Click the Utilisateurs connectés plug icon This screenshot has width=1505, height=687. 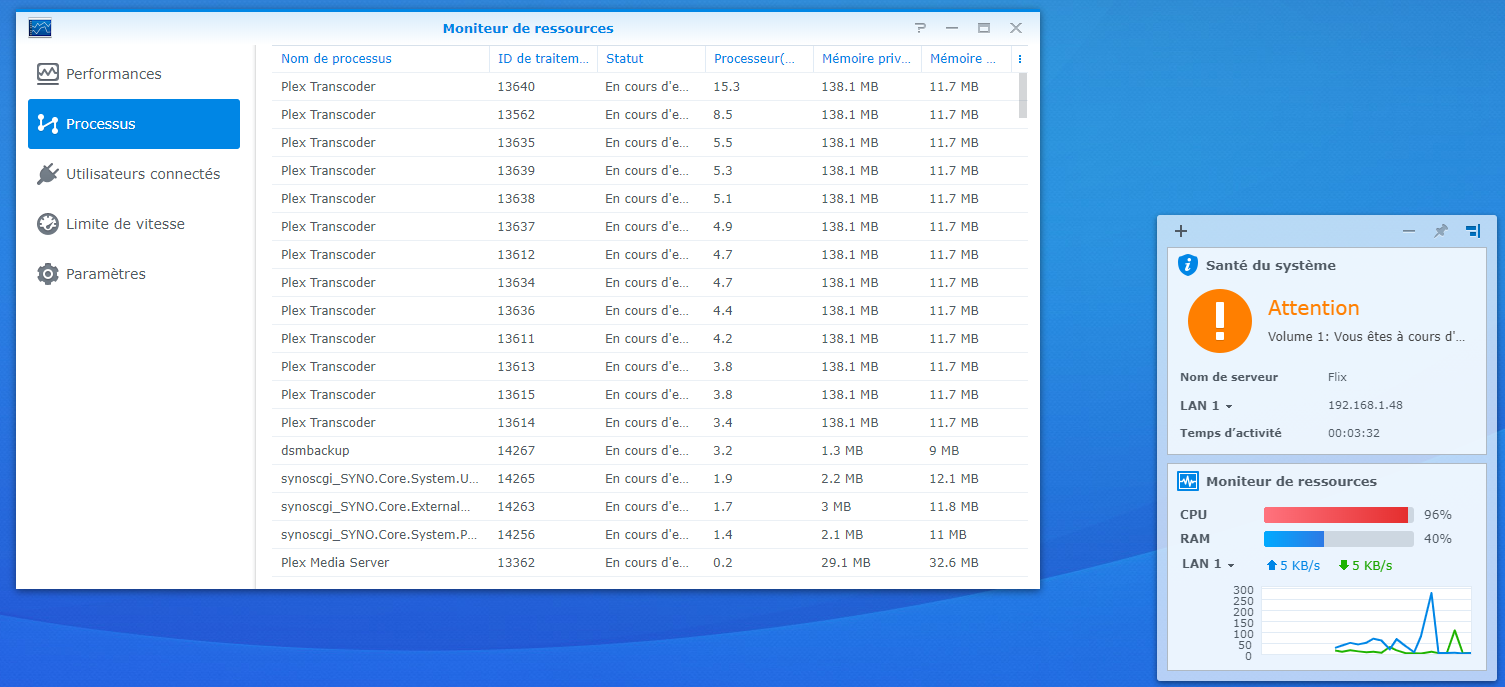(x=48, y=174)
